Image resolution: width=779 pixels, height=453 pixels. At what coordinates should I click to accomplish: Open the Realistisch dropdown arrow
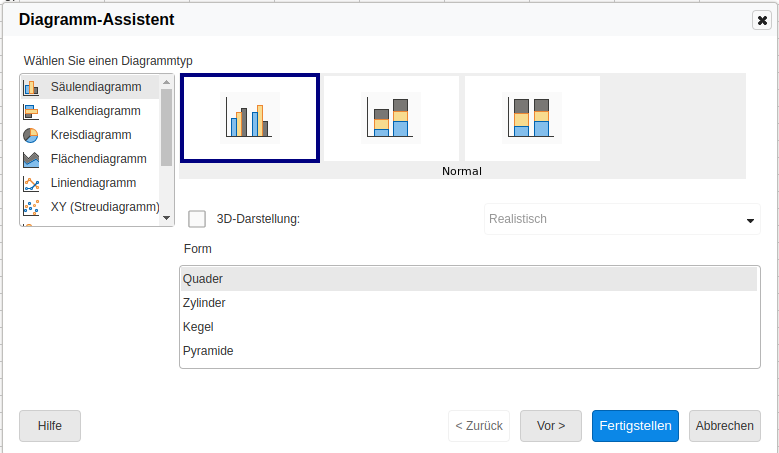point(750,220)
